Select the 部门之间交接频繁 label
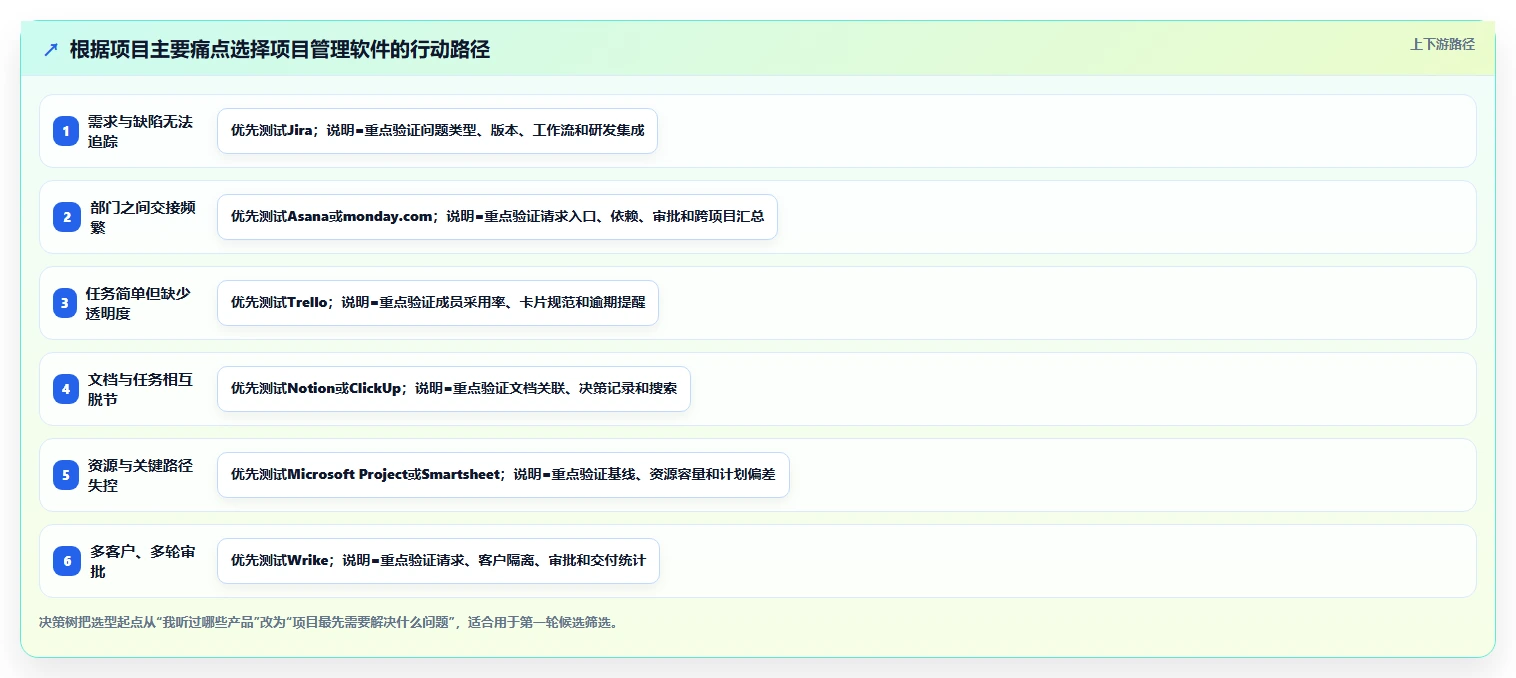 [x=141, y=217]
